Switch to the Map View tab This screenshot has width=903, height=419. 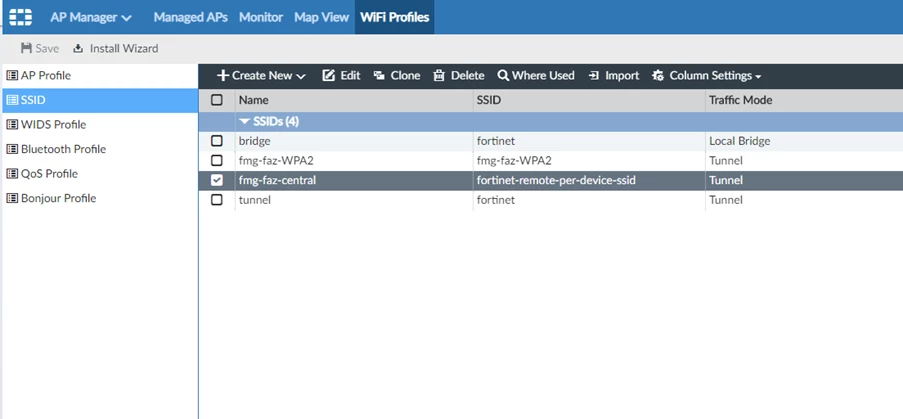click(322, 17)
